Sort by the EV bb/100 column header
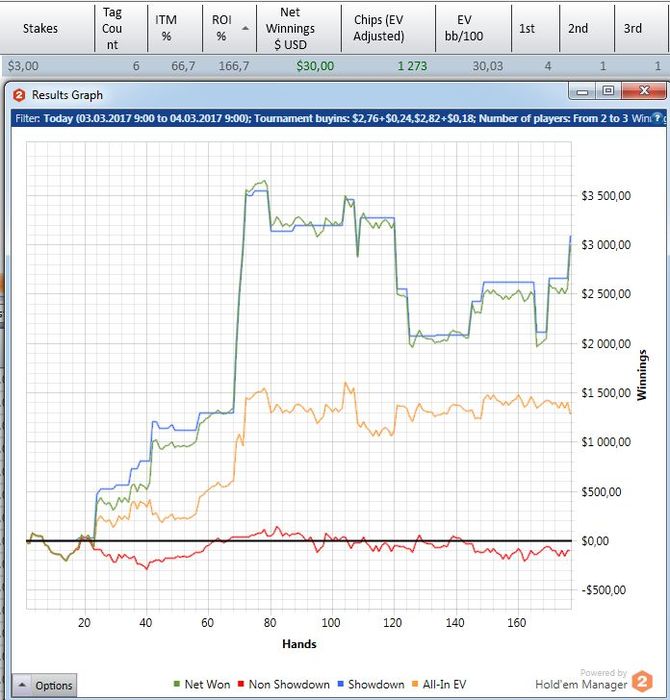 click(473, 29)
